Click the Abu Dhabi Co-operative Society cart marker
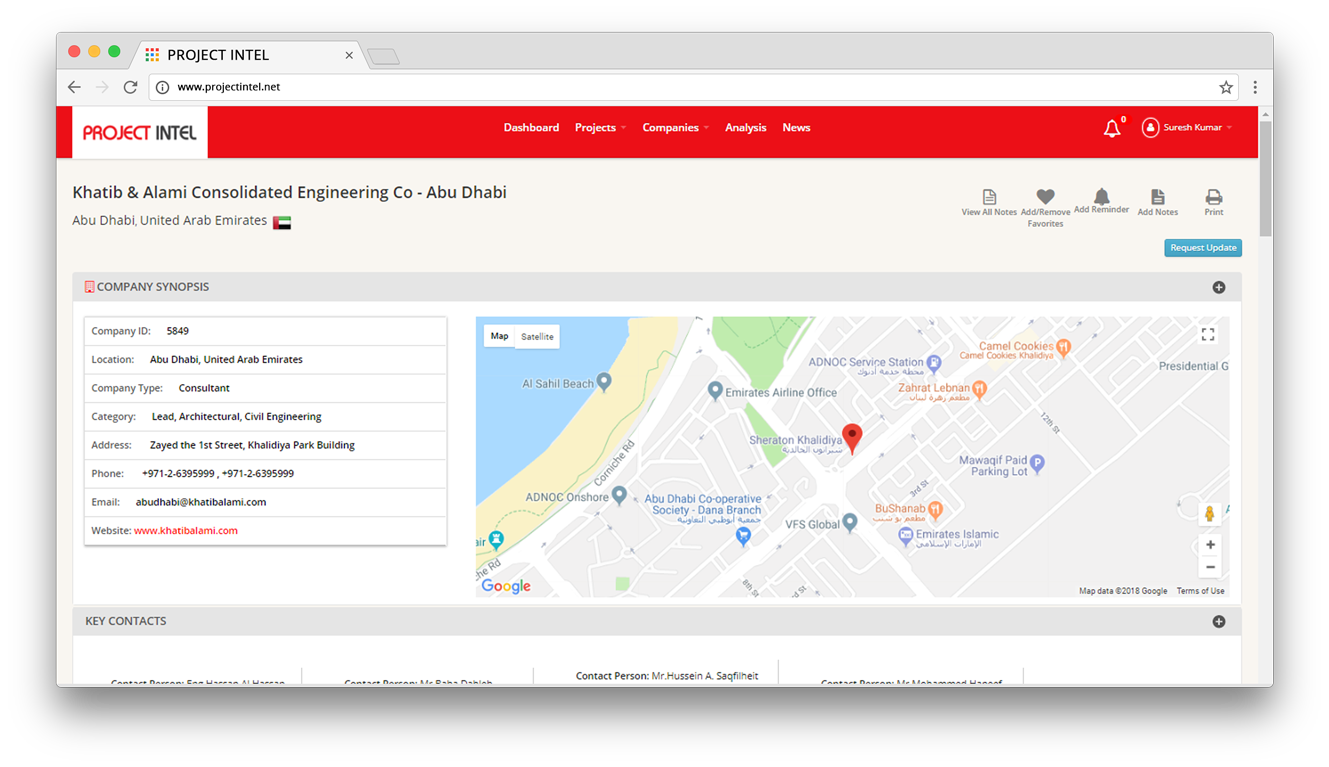Viewport: 1329px width, 767px height. coord(743,536)
